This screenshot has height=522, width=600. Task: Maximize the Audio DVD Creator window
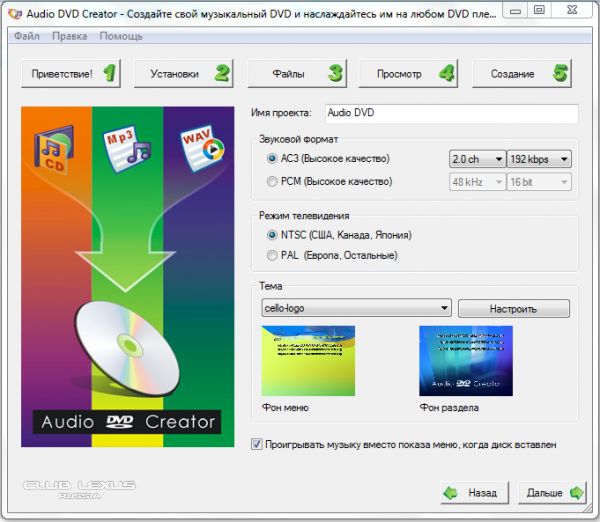click(539, 10)
